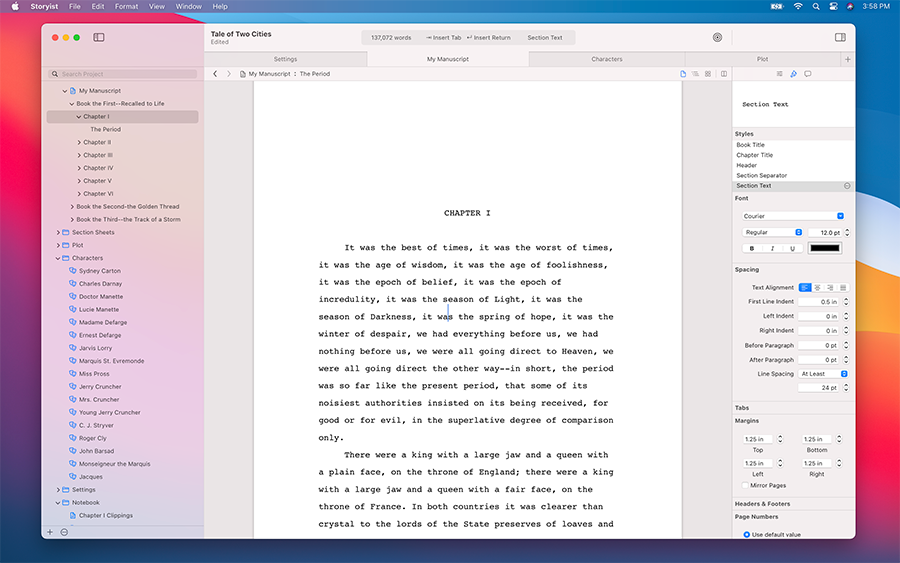900x563 pixels.
Task: Click the Section Text toolbar button
Action: (x=545, y=37)
